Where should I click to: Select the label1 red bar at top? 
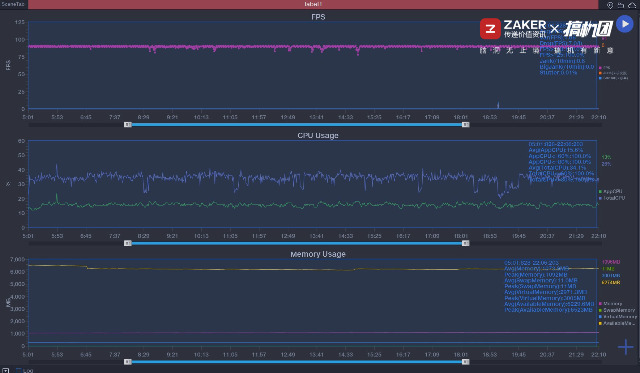point(313,4)
